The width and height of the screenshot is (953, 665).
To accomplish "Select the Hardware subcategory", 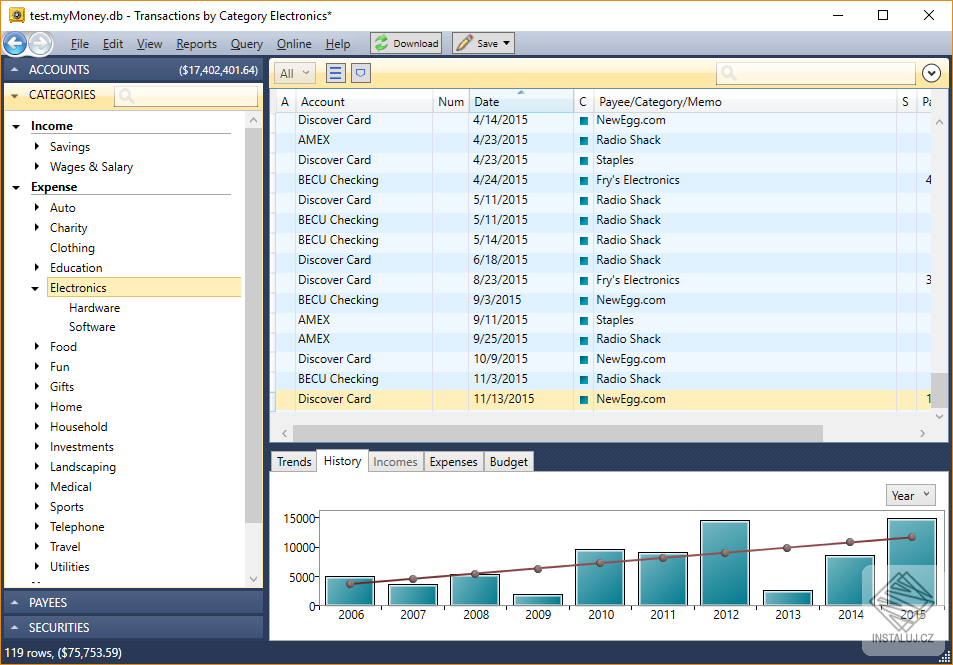I will [94, 308].
